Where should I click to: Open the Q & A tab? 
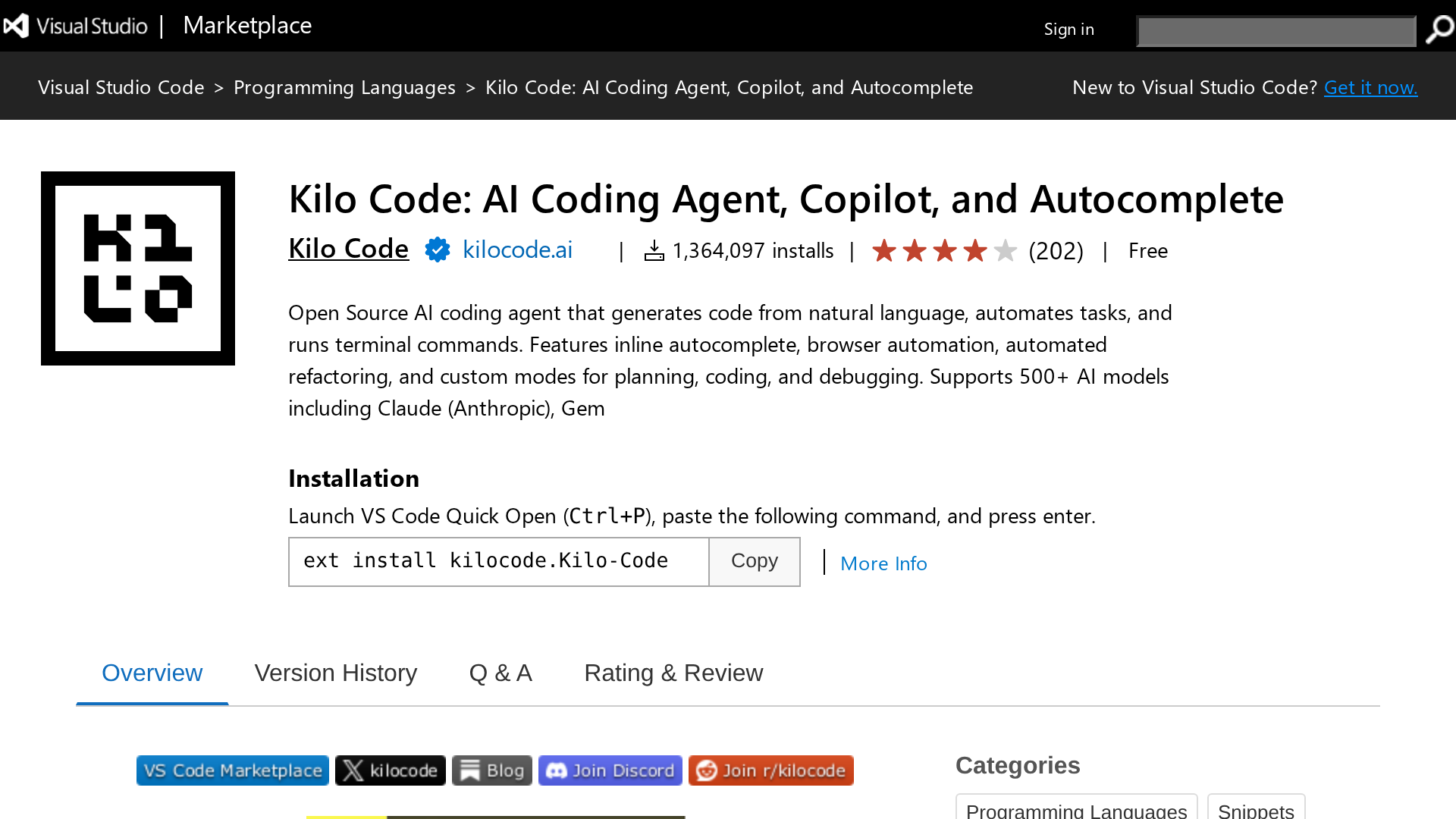click(500, 673)
